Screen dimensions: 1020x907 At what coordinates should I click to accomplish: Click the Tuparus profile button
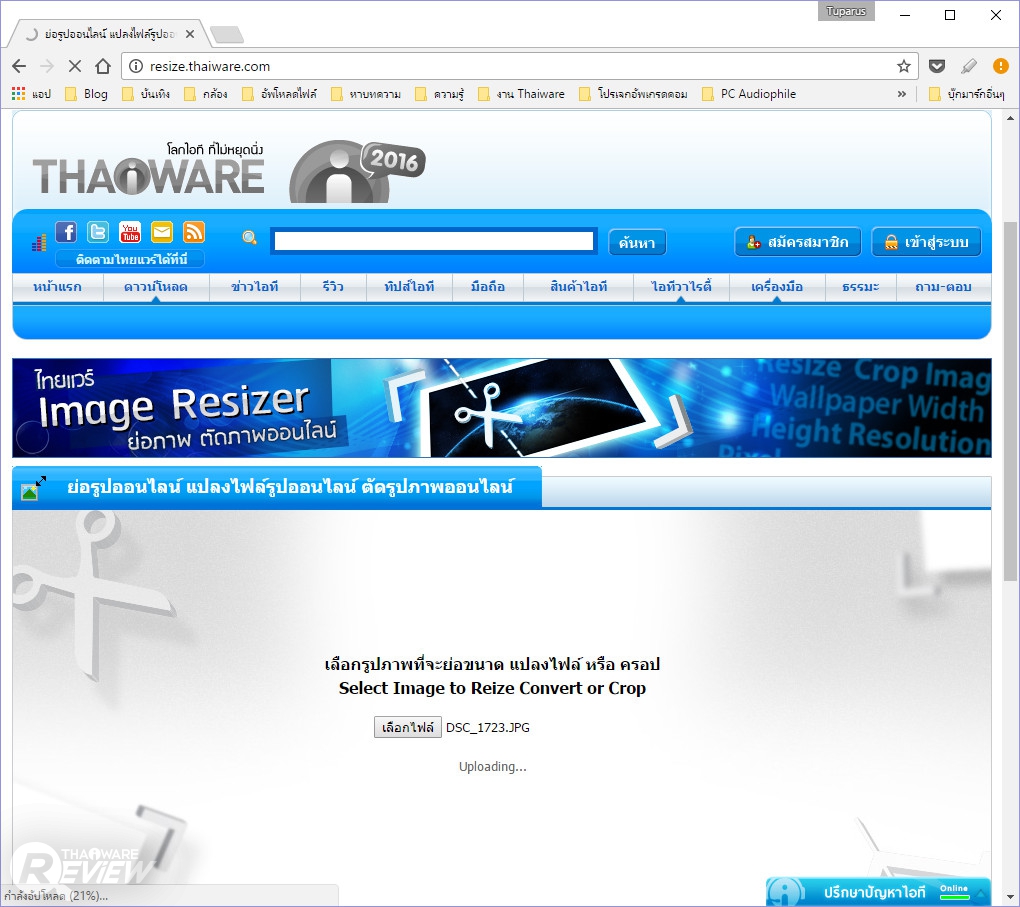click(x=846, y=11)
